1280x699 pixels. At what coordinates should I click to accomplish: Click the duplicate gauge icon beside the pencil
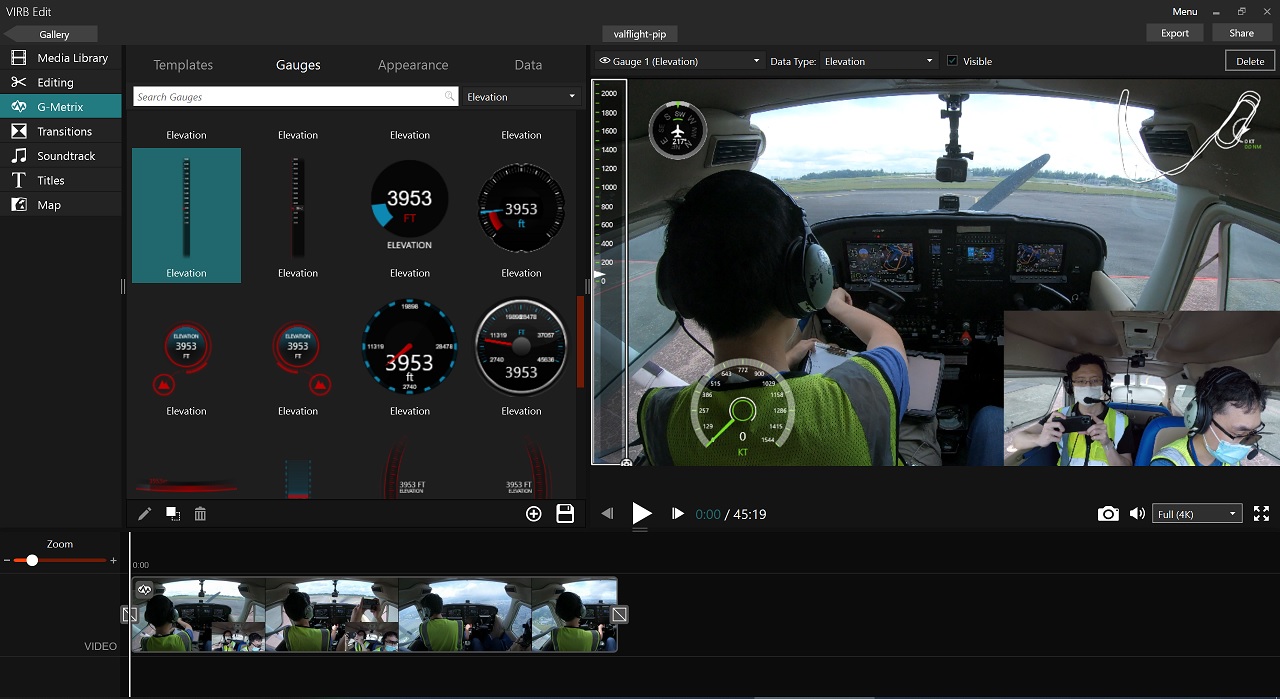[173, 514]
